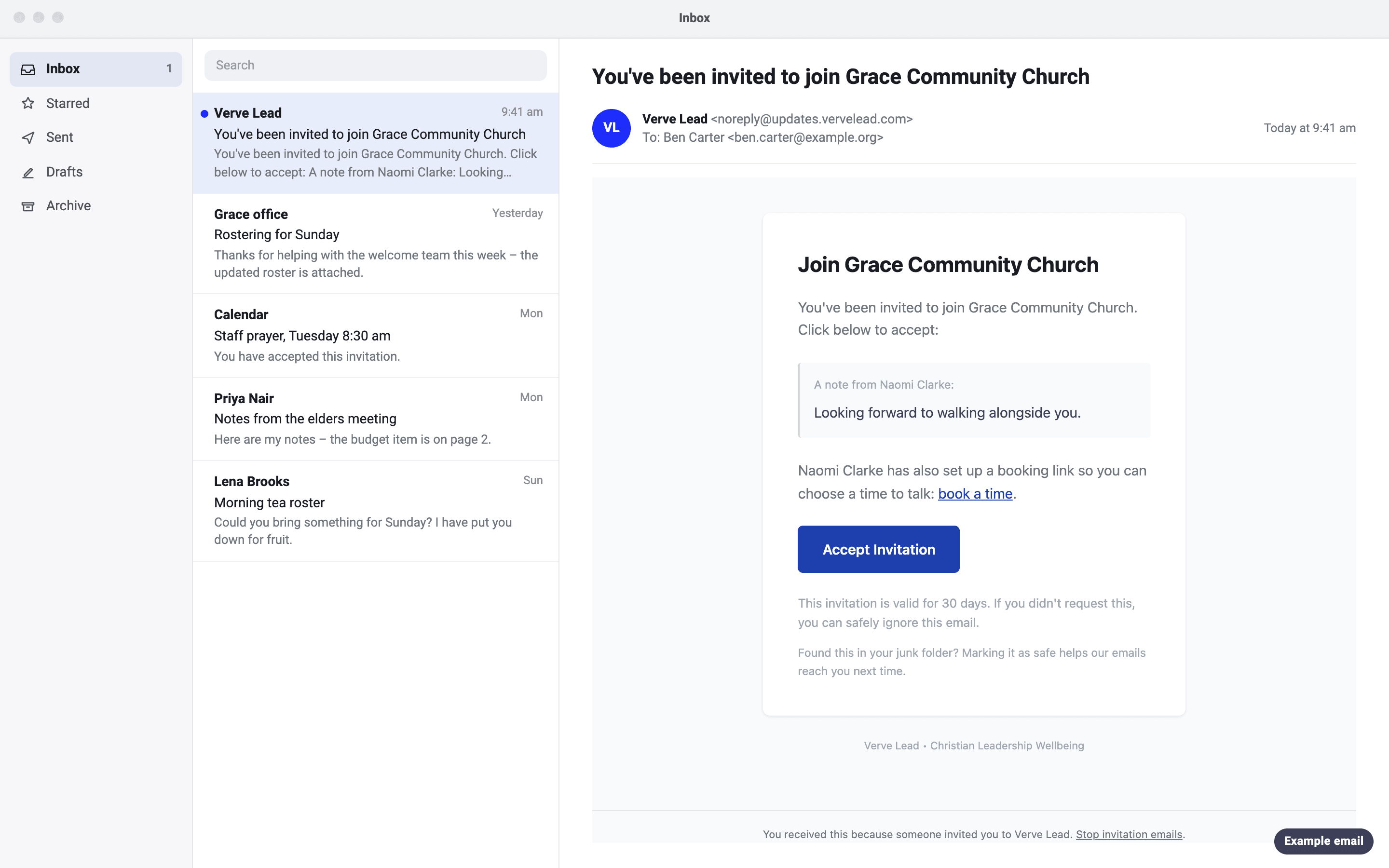The height and width of the screenshot is (868, 1389).
Task: Click the 9:41 am time in message list
Action: click(522, 112)
